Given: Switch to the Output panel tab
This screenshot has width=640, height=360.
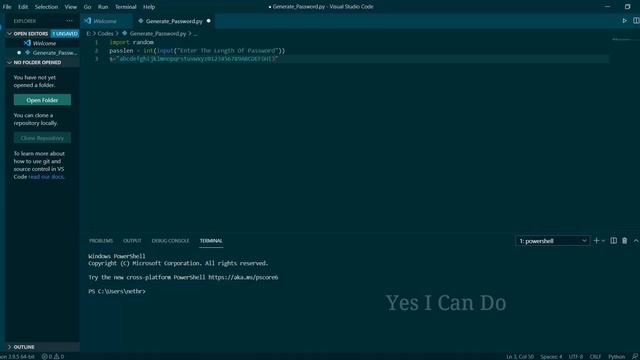Looking at the screenshot, I should click(132, 241).
